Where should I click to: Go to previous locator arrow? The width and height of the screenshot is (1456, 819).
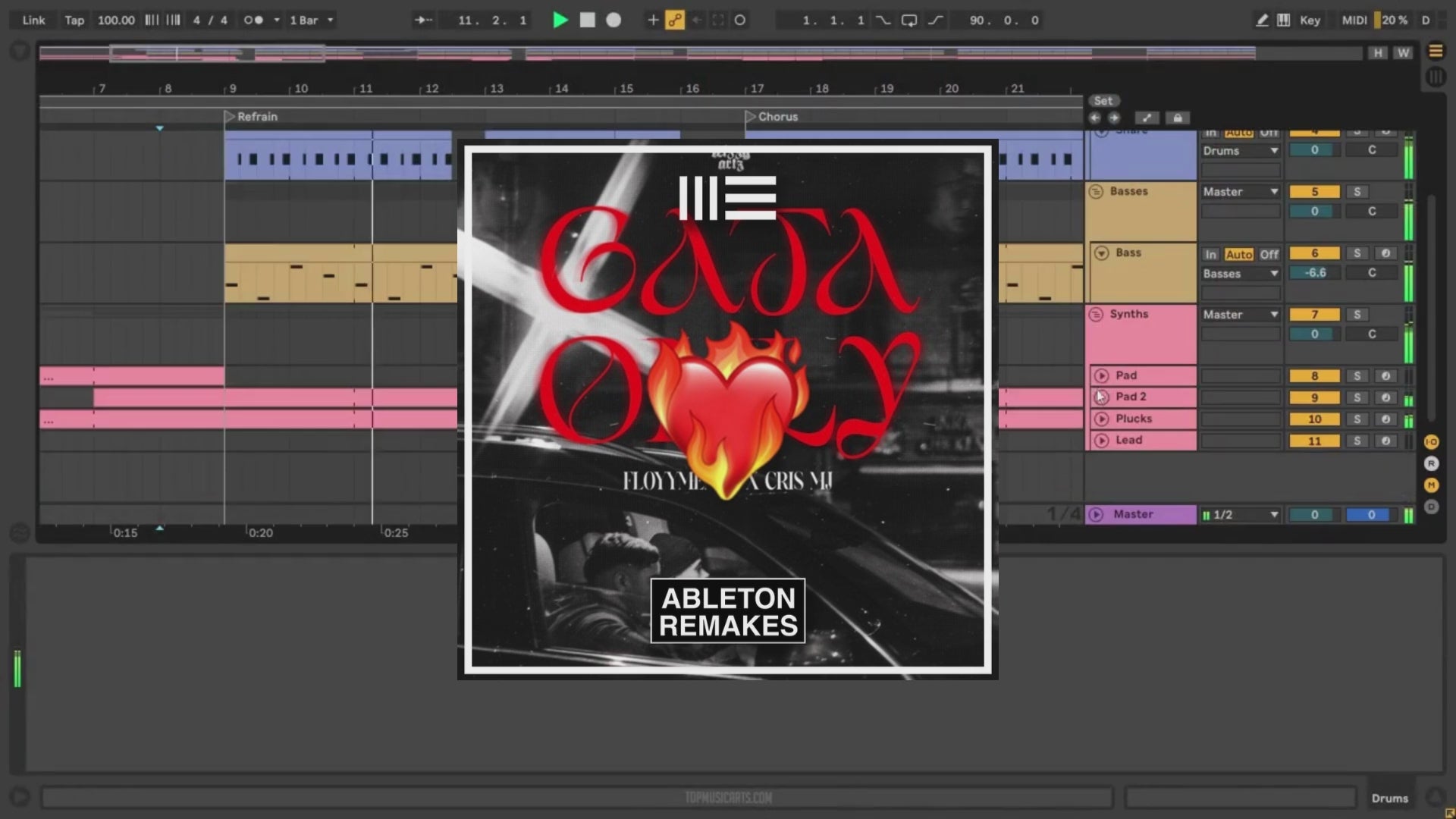point(1095,118)
